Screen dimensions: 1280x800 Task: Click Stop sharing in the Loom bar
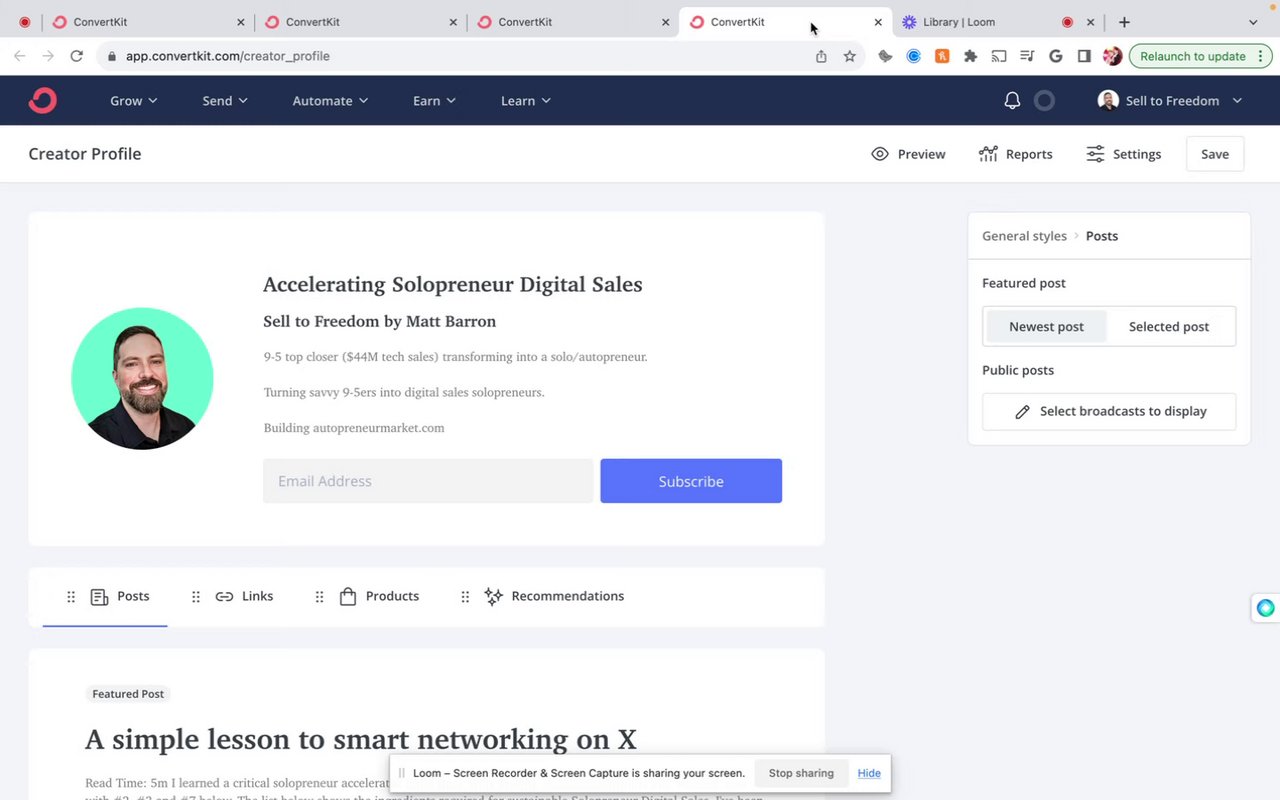[801, 773]
